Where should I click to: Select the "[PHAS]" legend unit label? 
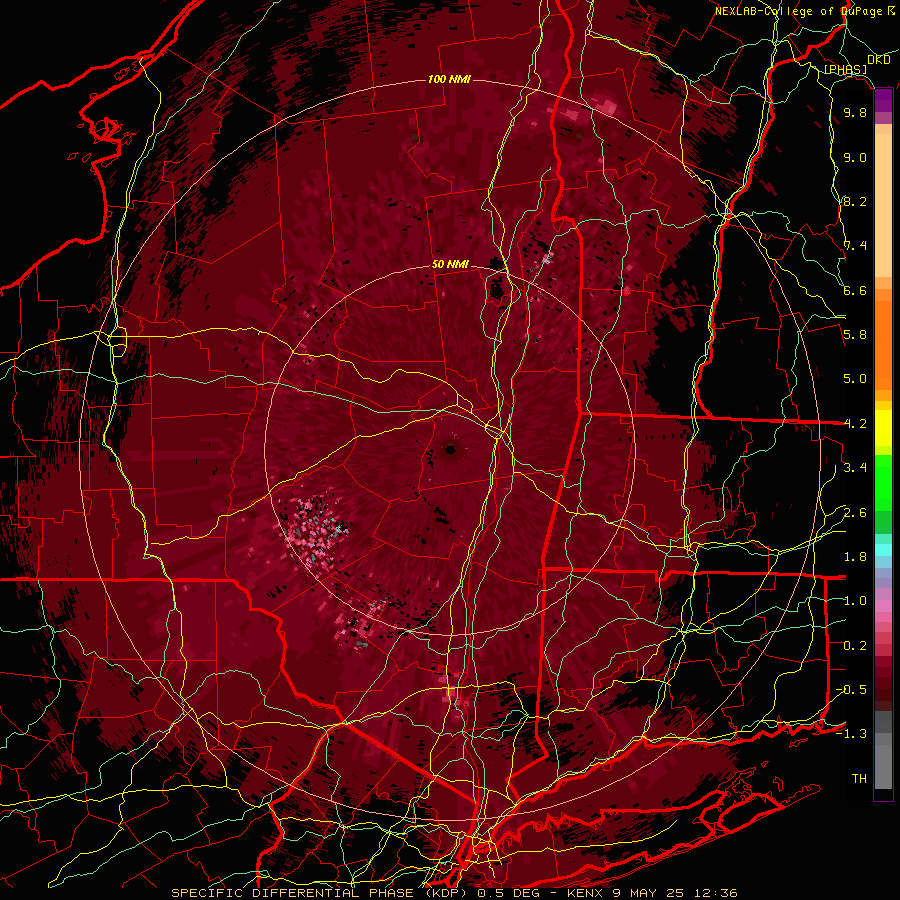point(845,70)
